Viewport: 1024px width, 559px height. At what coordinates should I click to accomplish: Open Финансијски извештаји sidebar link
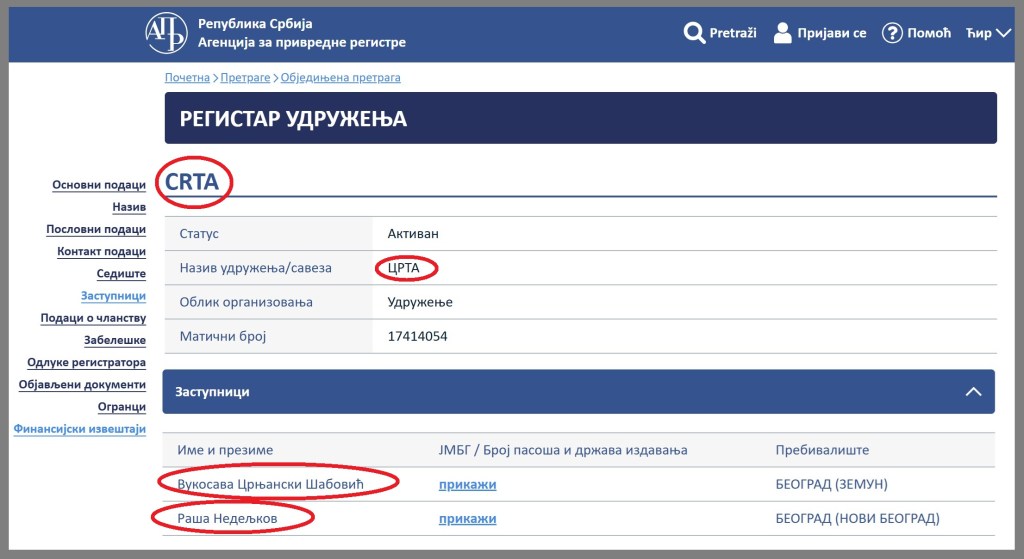pos(80,429)
